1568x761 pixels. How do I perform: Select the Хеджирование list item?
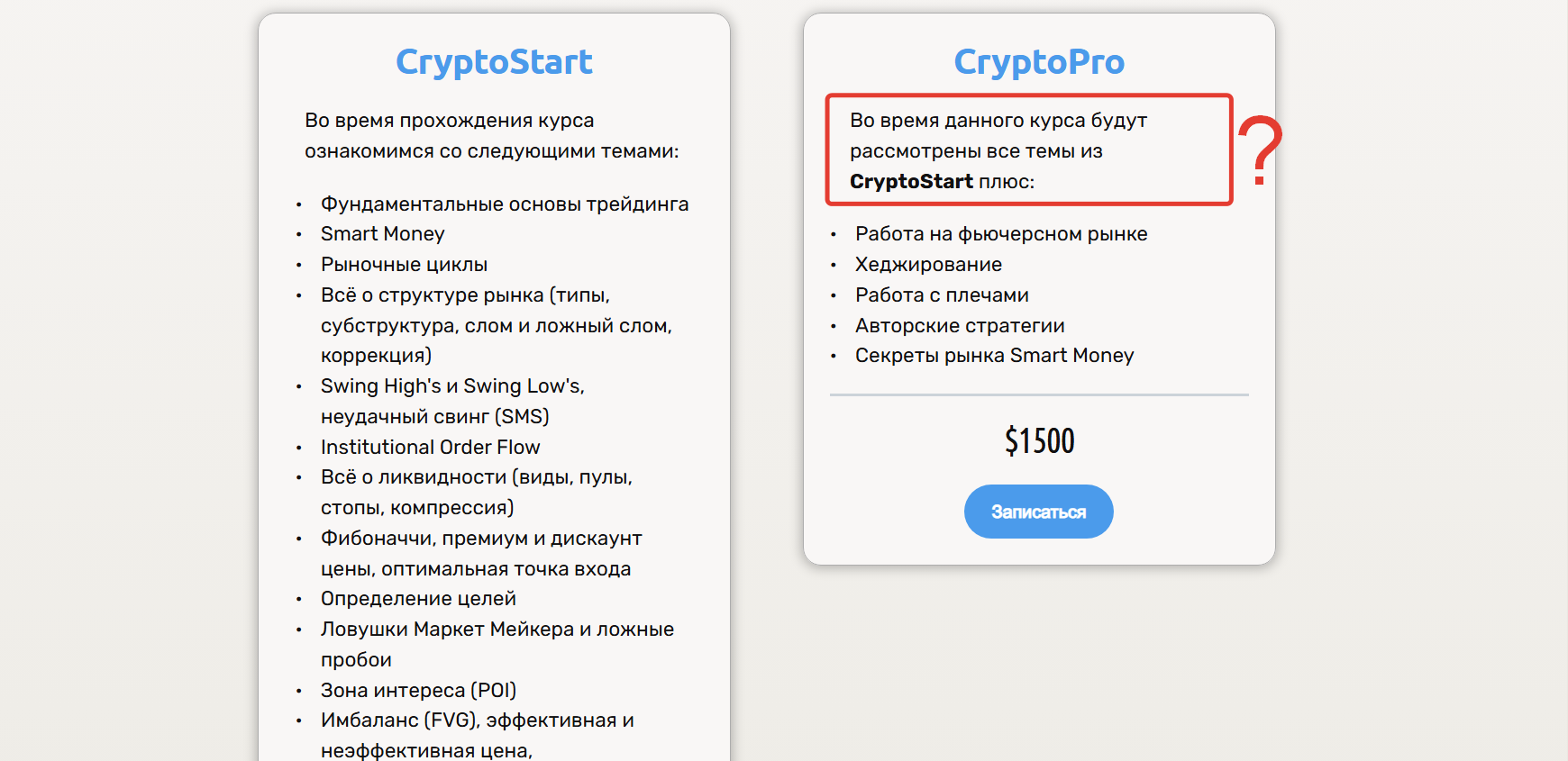pos(928,265)
